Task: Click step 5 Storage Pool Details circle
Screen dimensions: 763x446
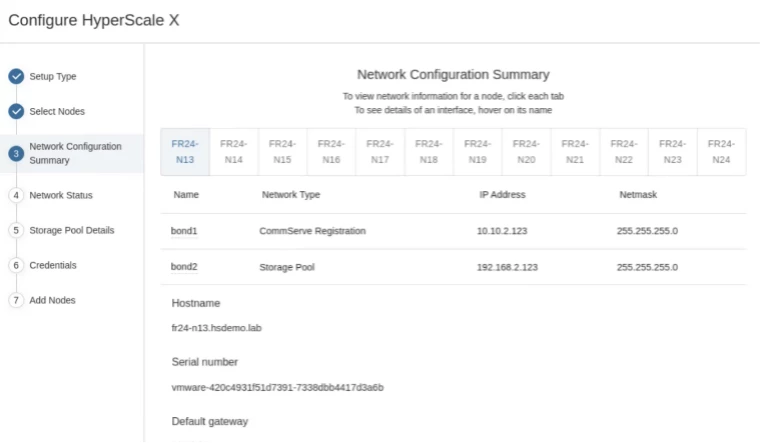Action: pos(16,230)
